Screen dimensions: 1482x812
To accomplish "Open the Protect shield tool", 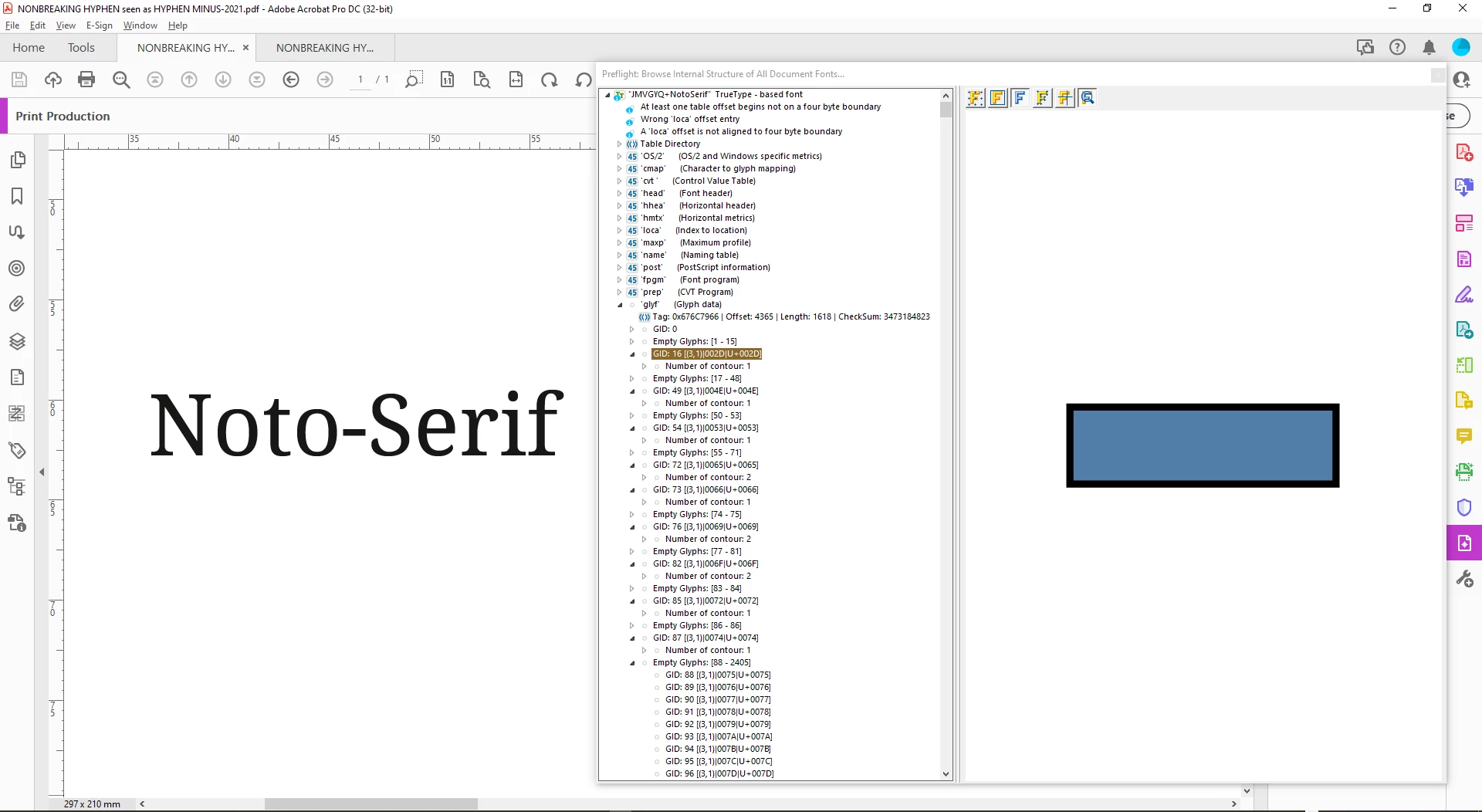I will click(x=1464, y=507).
